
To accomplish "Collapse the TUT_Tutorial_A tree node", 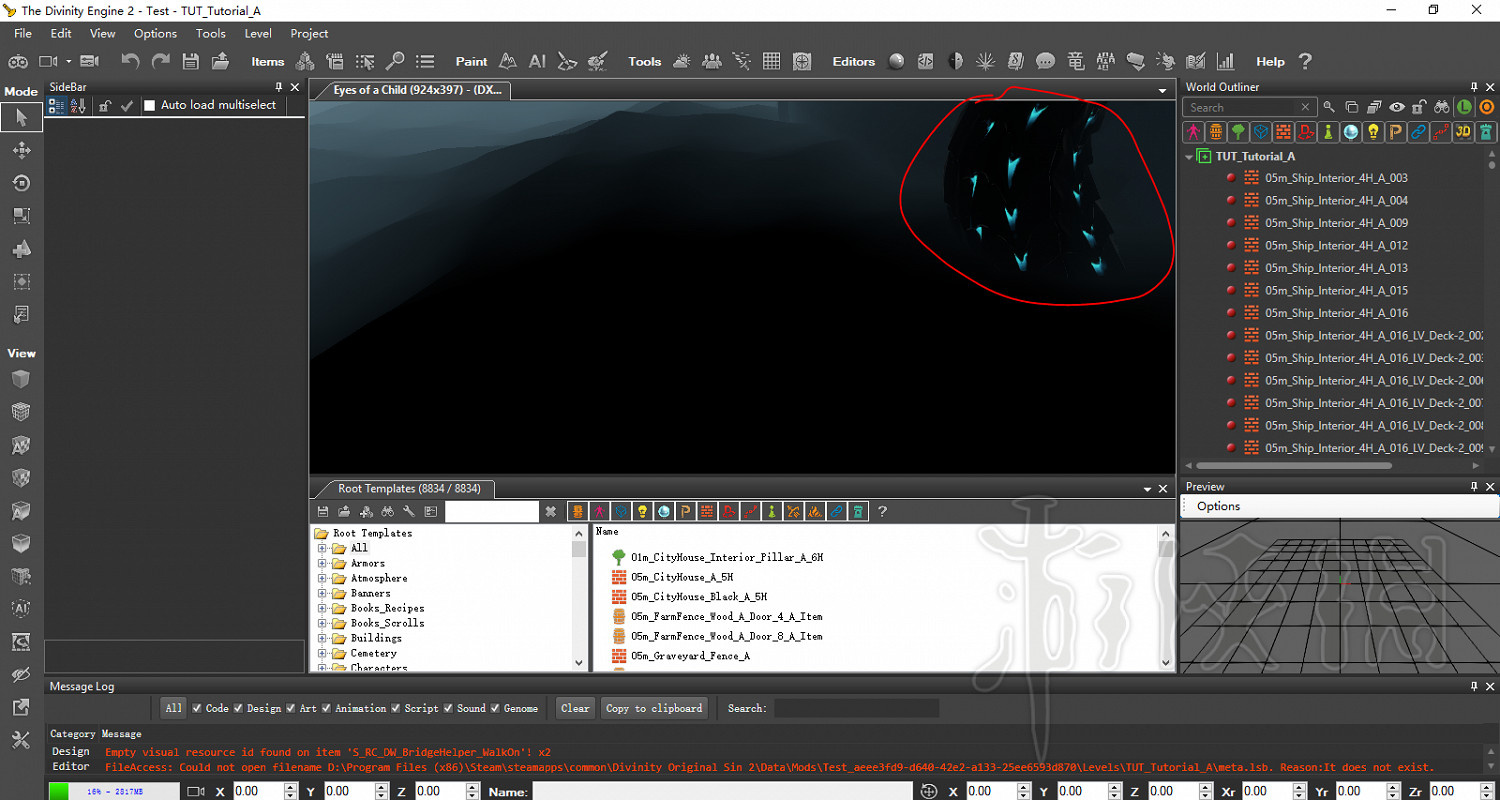I will point(1189,156).
